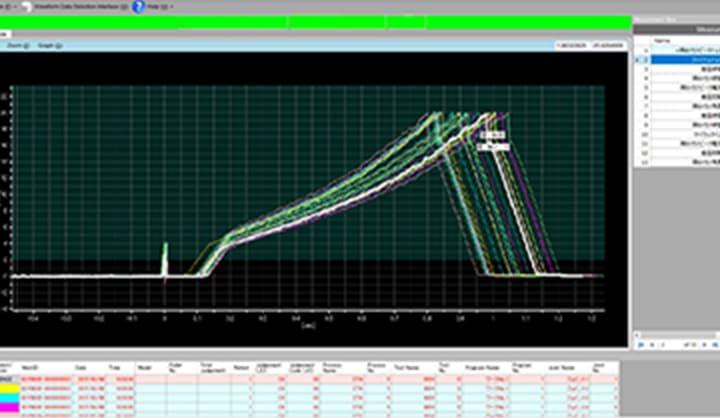Screen dimensions: 720x418
Task: Click the cyan color swatch in data table
Action: [8, 397]
